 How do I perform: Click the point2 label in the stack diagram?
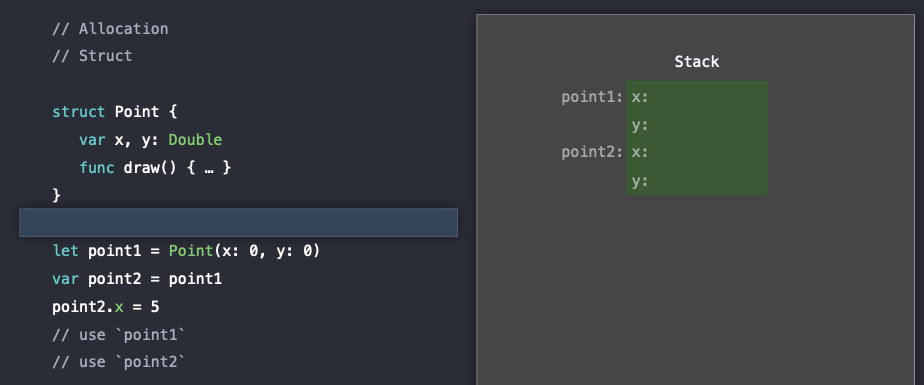(592, 152)
